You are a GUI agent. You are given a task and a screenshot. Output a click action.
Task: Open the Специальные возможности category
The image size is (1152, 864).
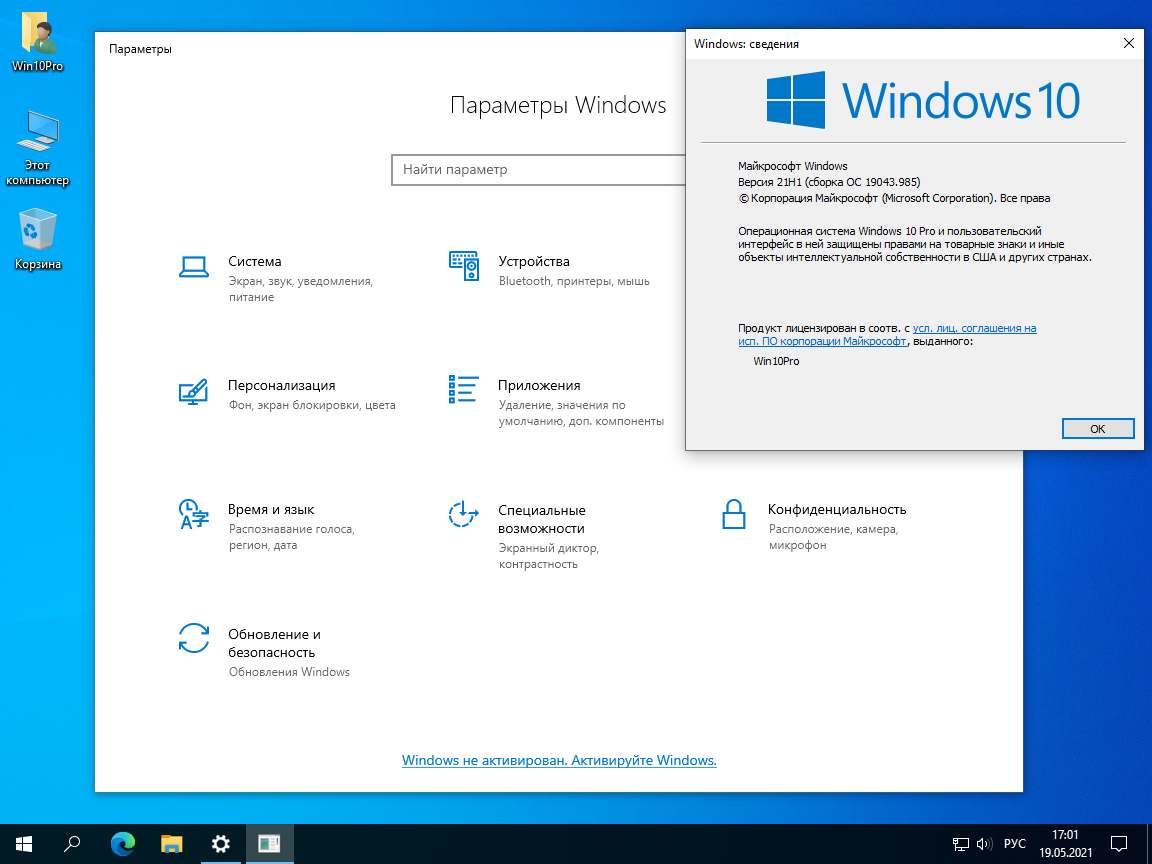click(x=525, y=536)
